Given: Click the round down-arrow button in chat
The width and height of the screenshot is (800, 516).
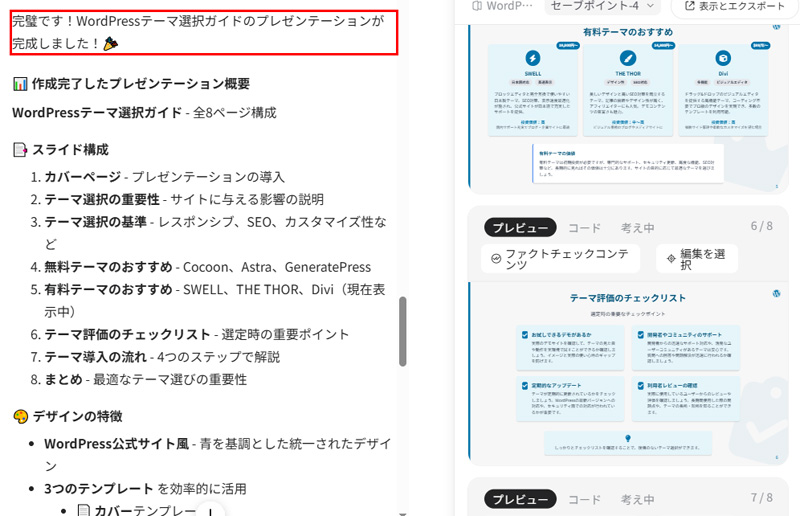Looking at the screenshot, I should click(210, 510).
